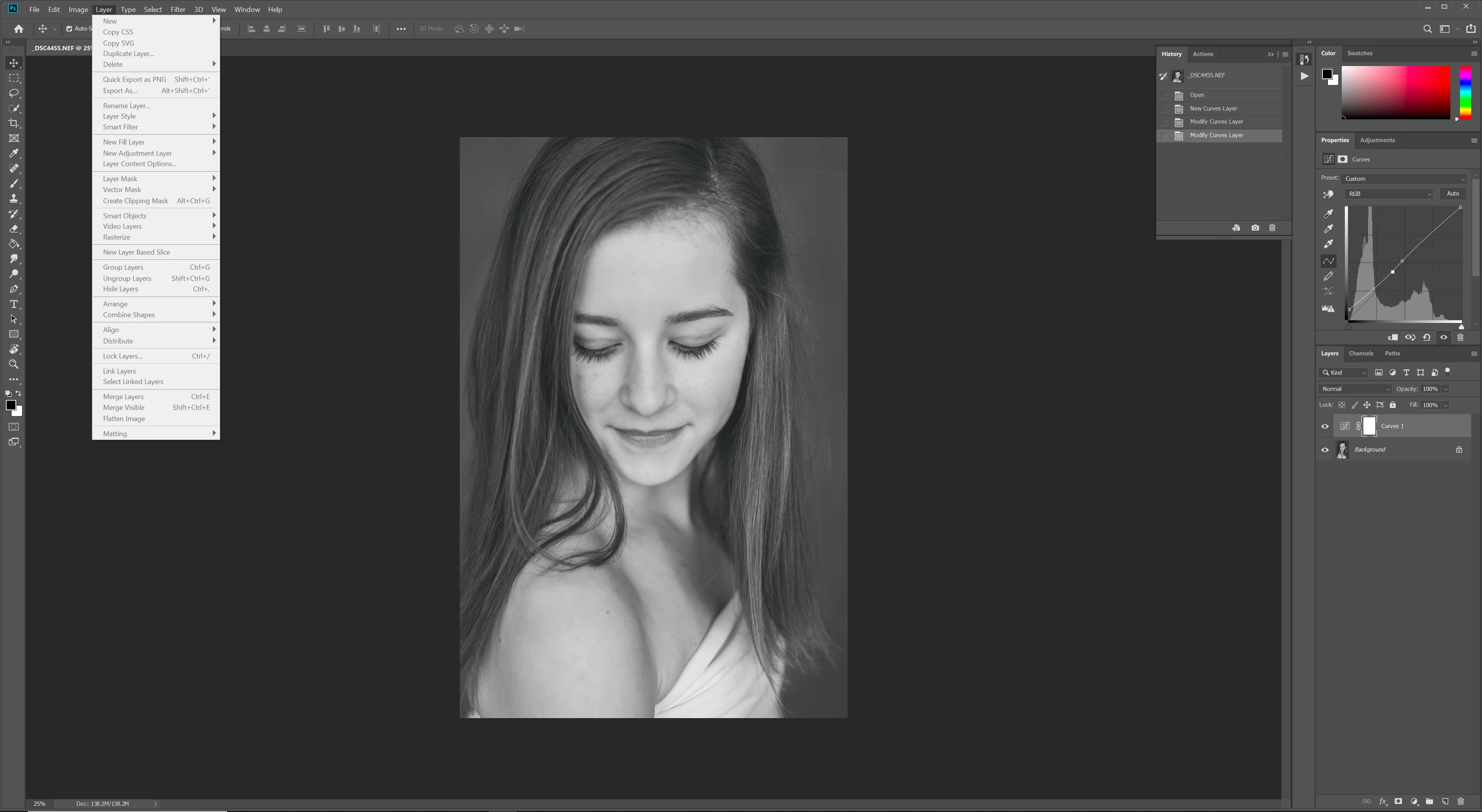
Task: Click the Auto button in Curves
Action: (x=1453, y=194)
